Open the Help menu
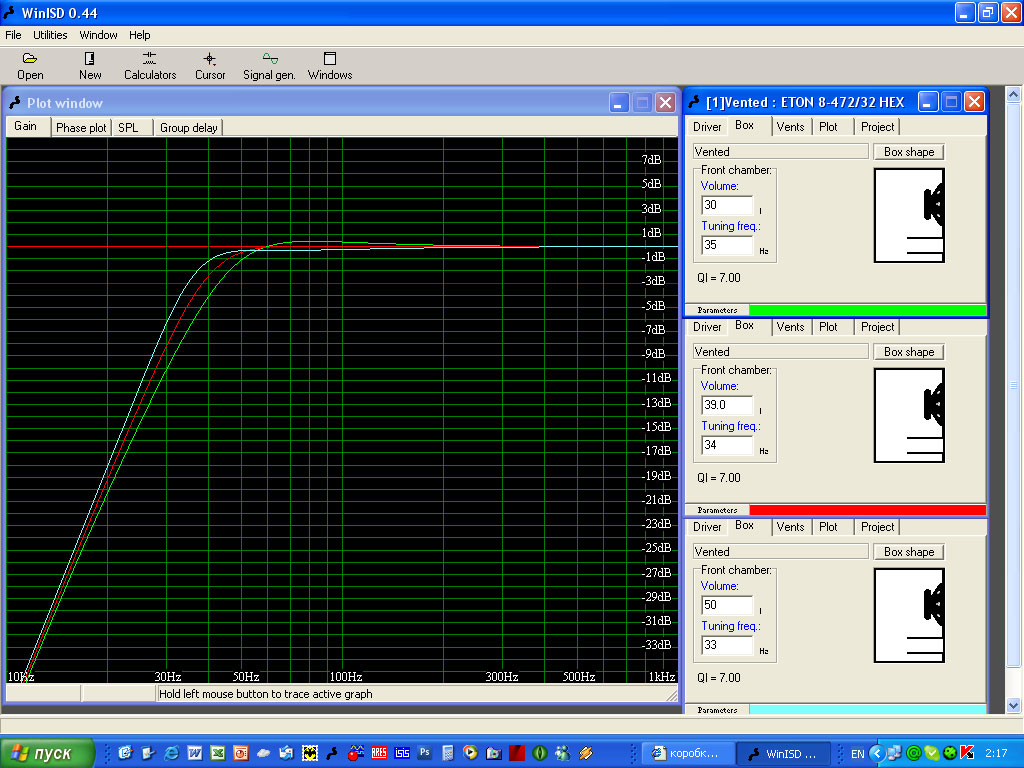Image resolution: width=1024 pixels, height=768 pixels. coord(139,35)
